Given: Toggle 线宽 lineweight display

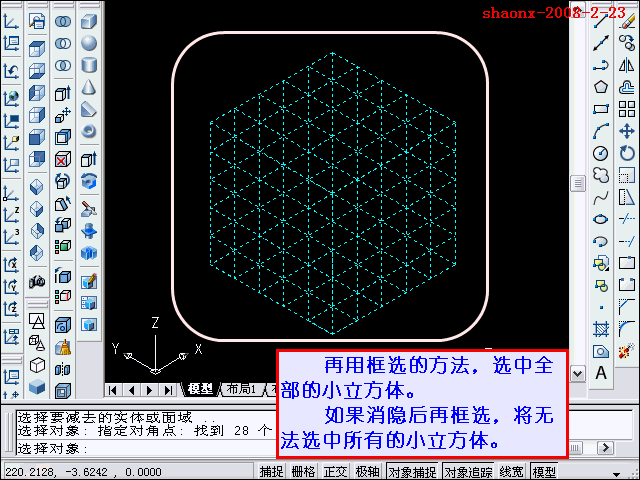Looking at the screenshot, I should [511, 472].
